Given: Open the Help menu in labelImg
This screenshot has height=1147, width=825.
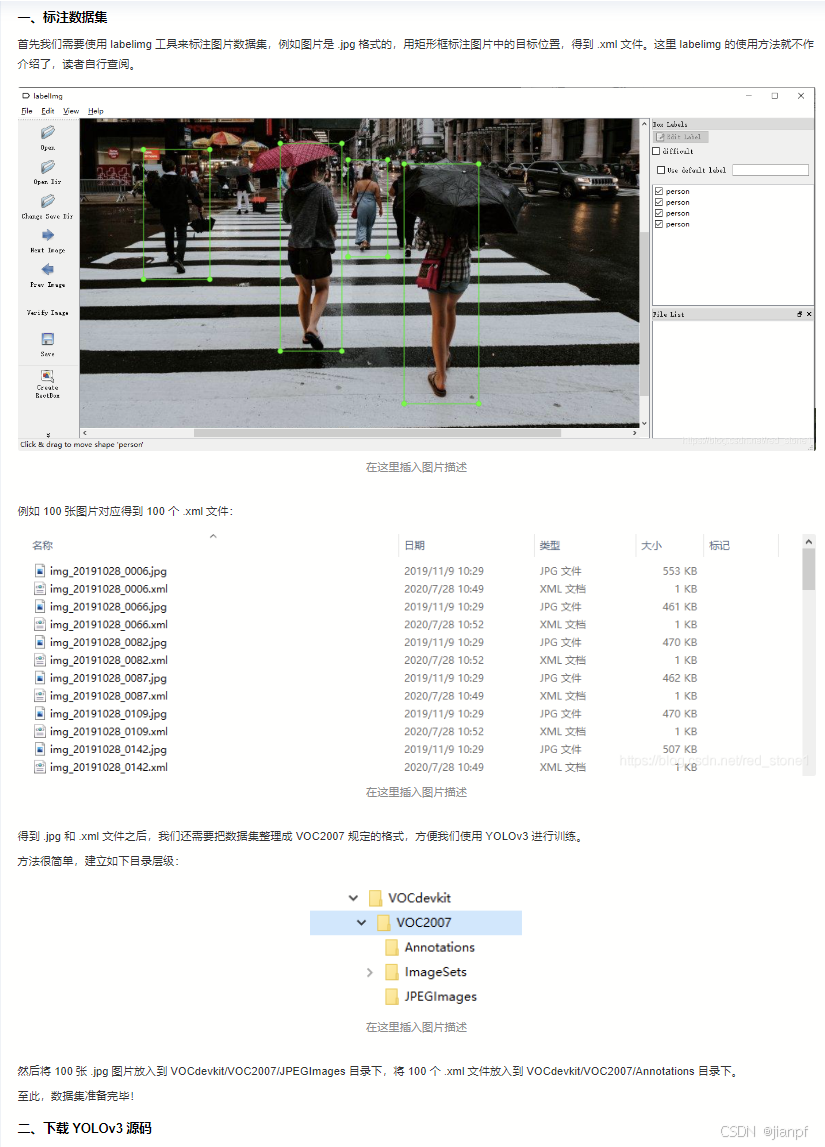Looking at the screenshot, I should tap(96, 110).
